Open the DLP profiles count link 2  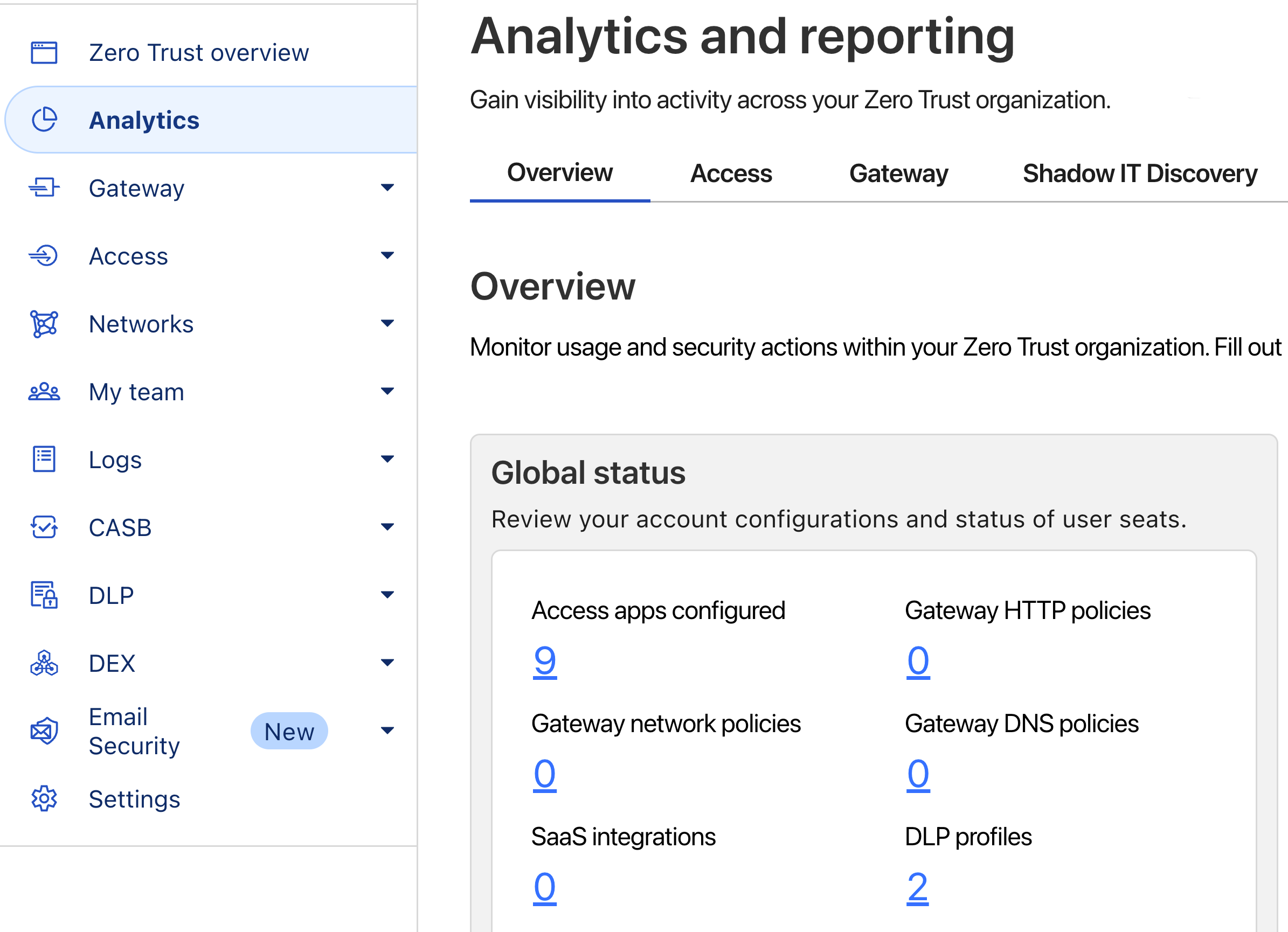[x=917, y=887]
